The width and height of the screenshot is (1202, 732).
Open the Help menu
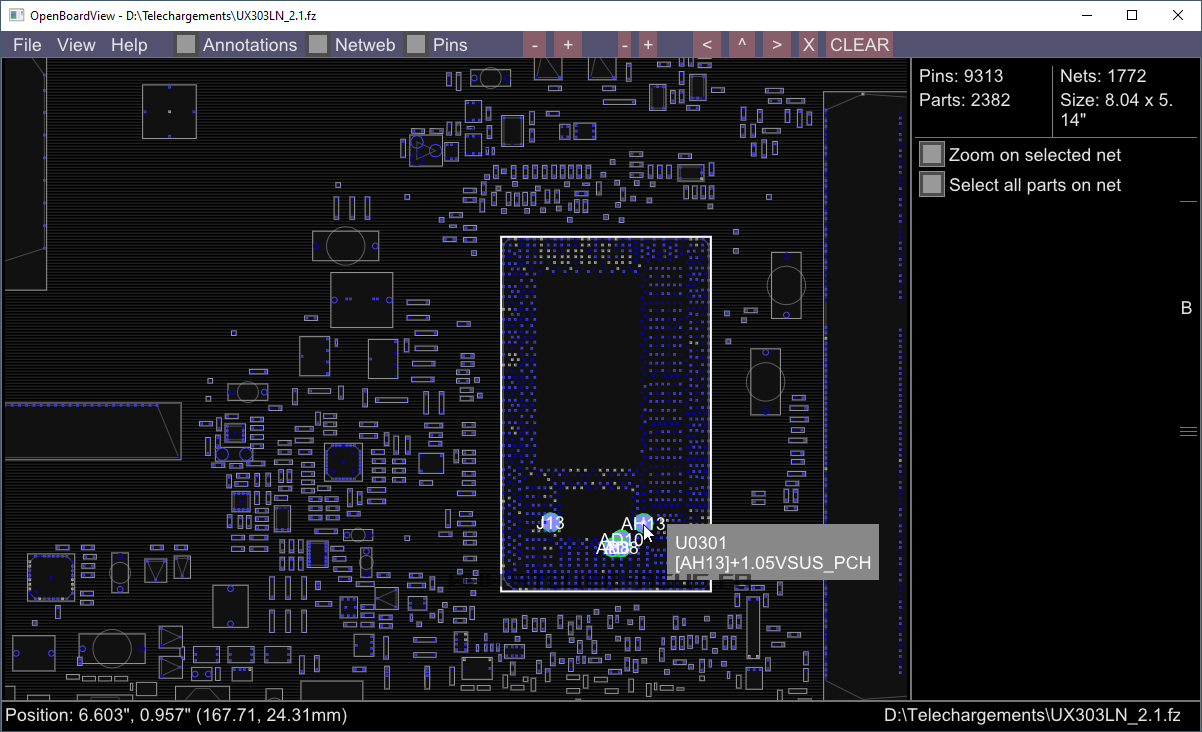click(129, 45)
